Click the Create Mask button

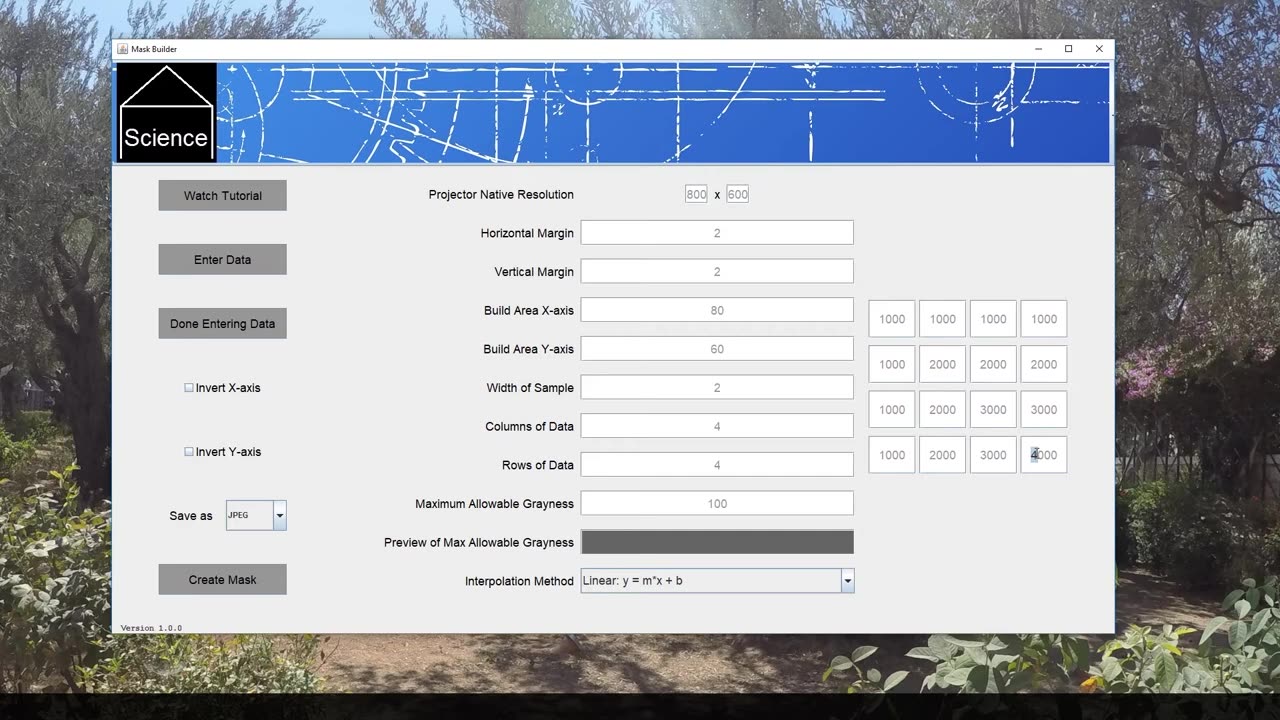(222, 579)
